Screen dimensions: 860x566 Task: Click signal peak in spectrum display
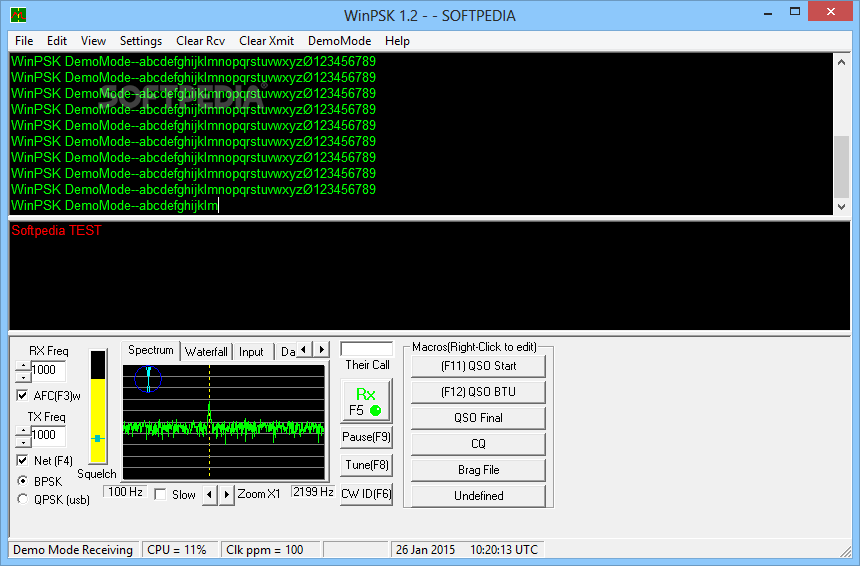point(209,411)
